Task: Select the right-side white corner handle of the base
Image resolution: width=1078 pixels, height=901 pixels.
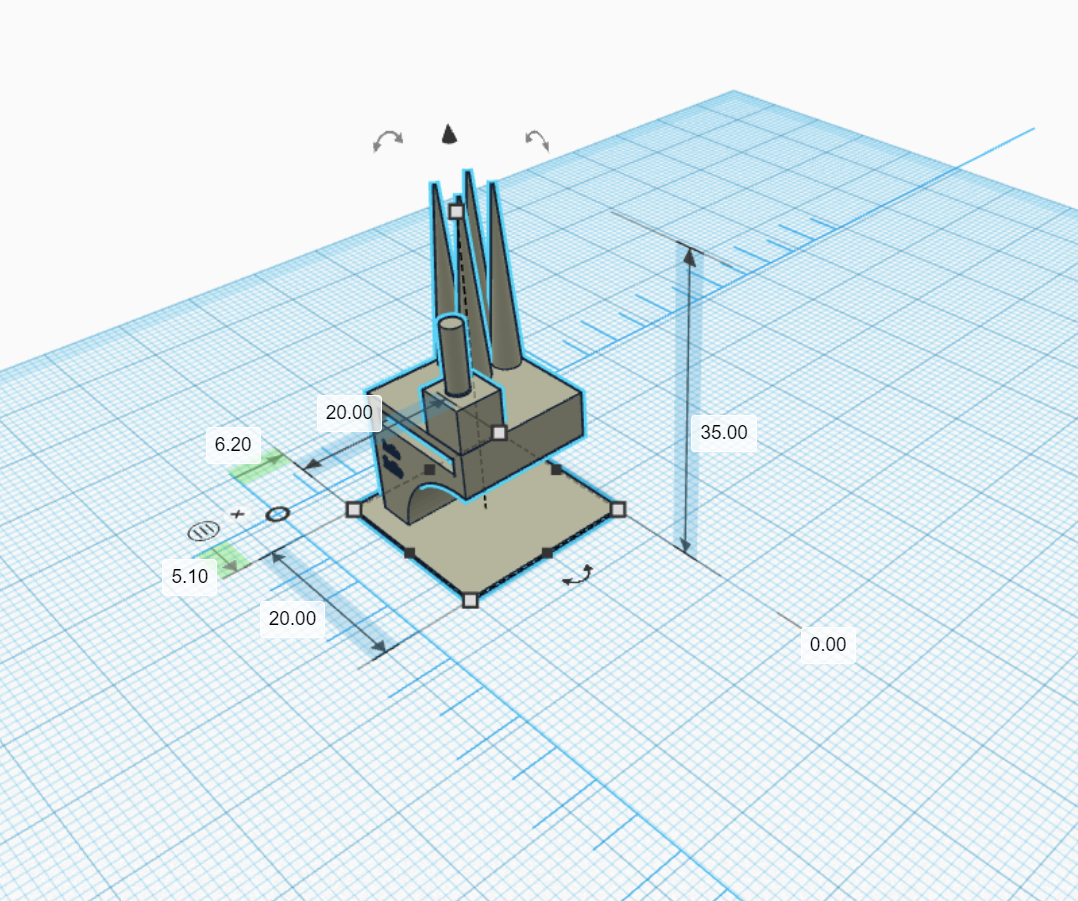Action: [618, 509]
